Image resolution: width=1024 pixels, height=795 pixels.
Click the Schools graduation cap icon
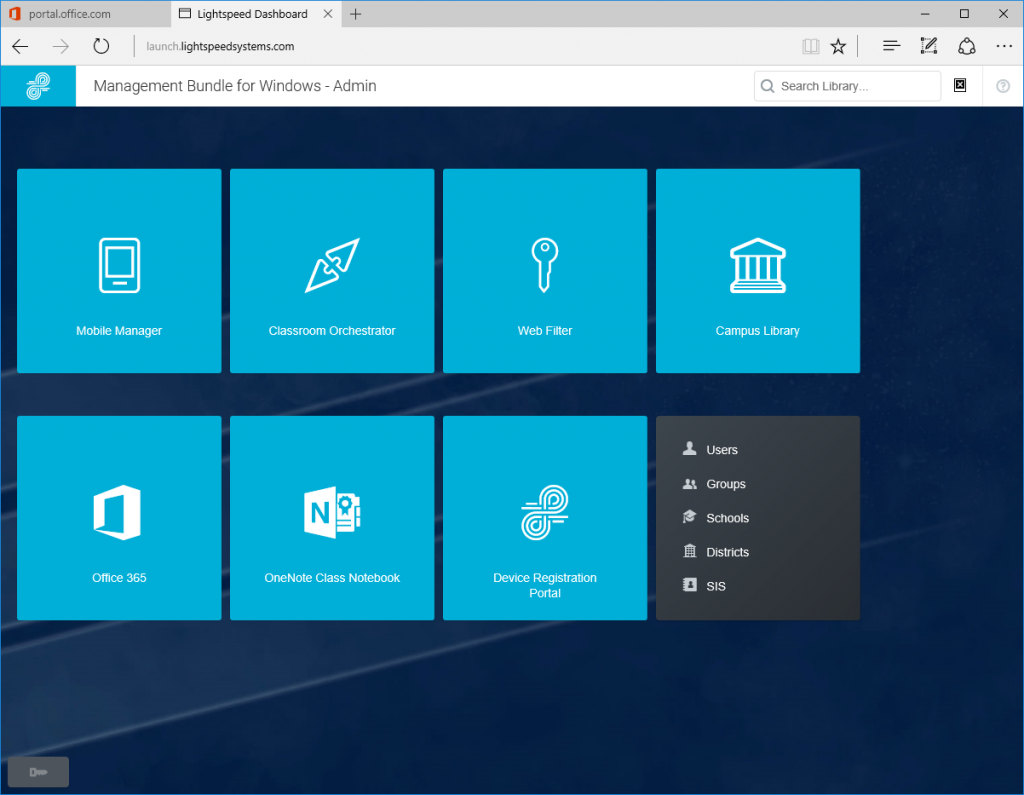point(690,517)
